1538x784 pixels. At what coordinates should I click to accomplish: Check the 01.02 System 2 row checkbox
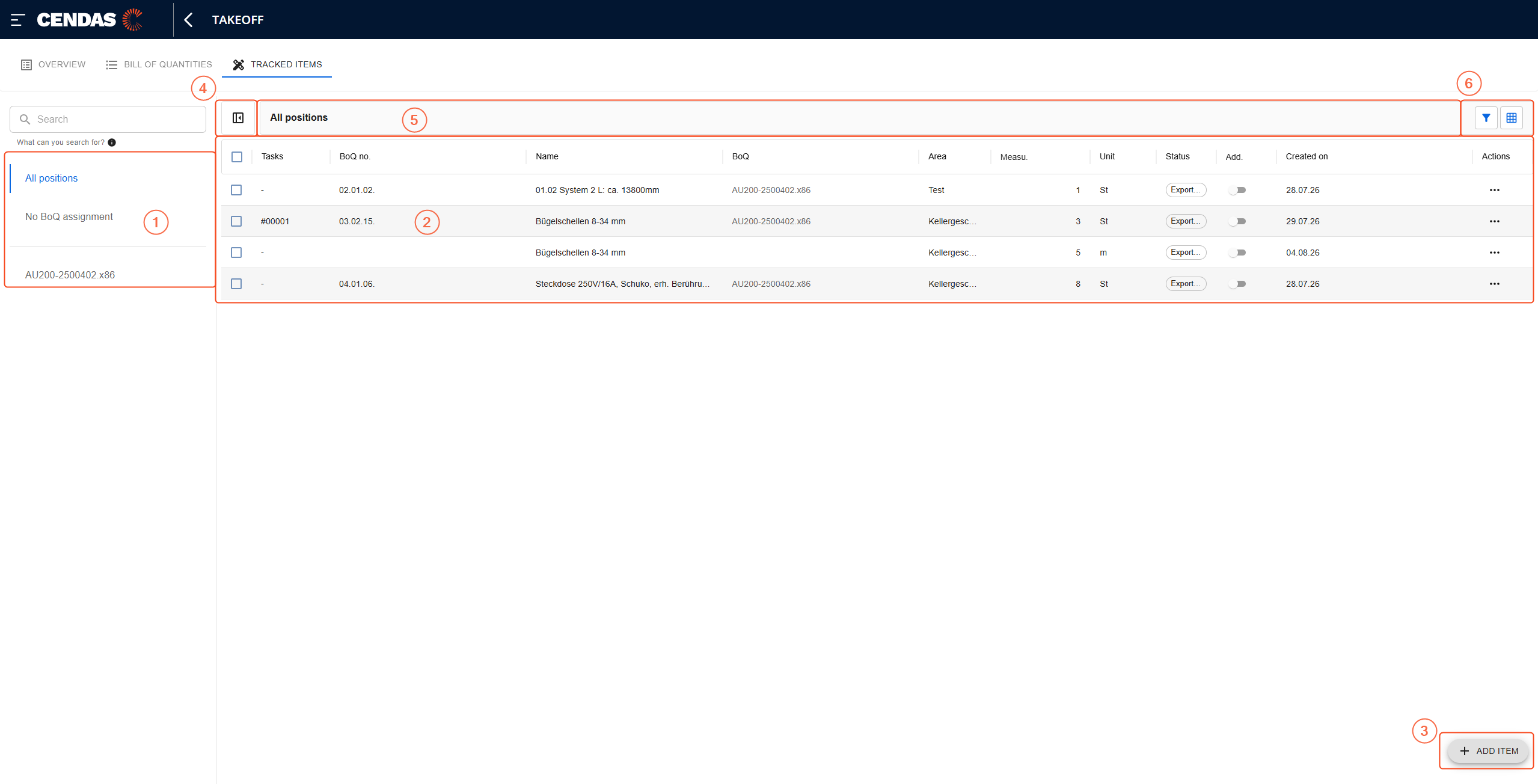(236, 190)
